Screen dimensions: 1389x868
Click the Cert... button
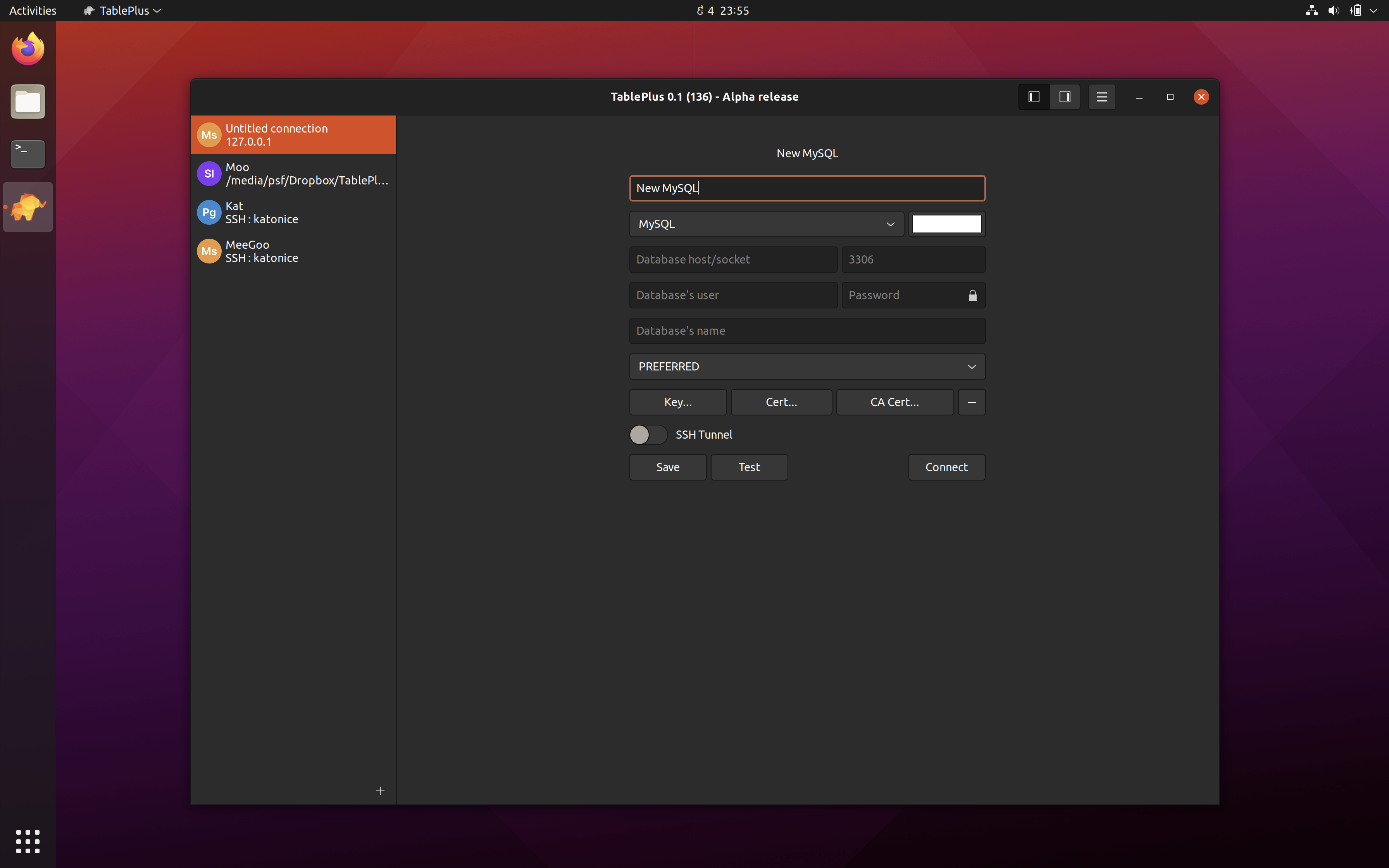click(x=781, y=403)
